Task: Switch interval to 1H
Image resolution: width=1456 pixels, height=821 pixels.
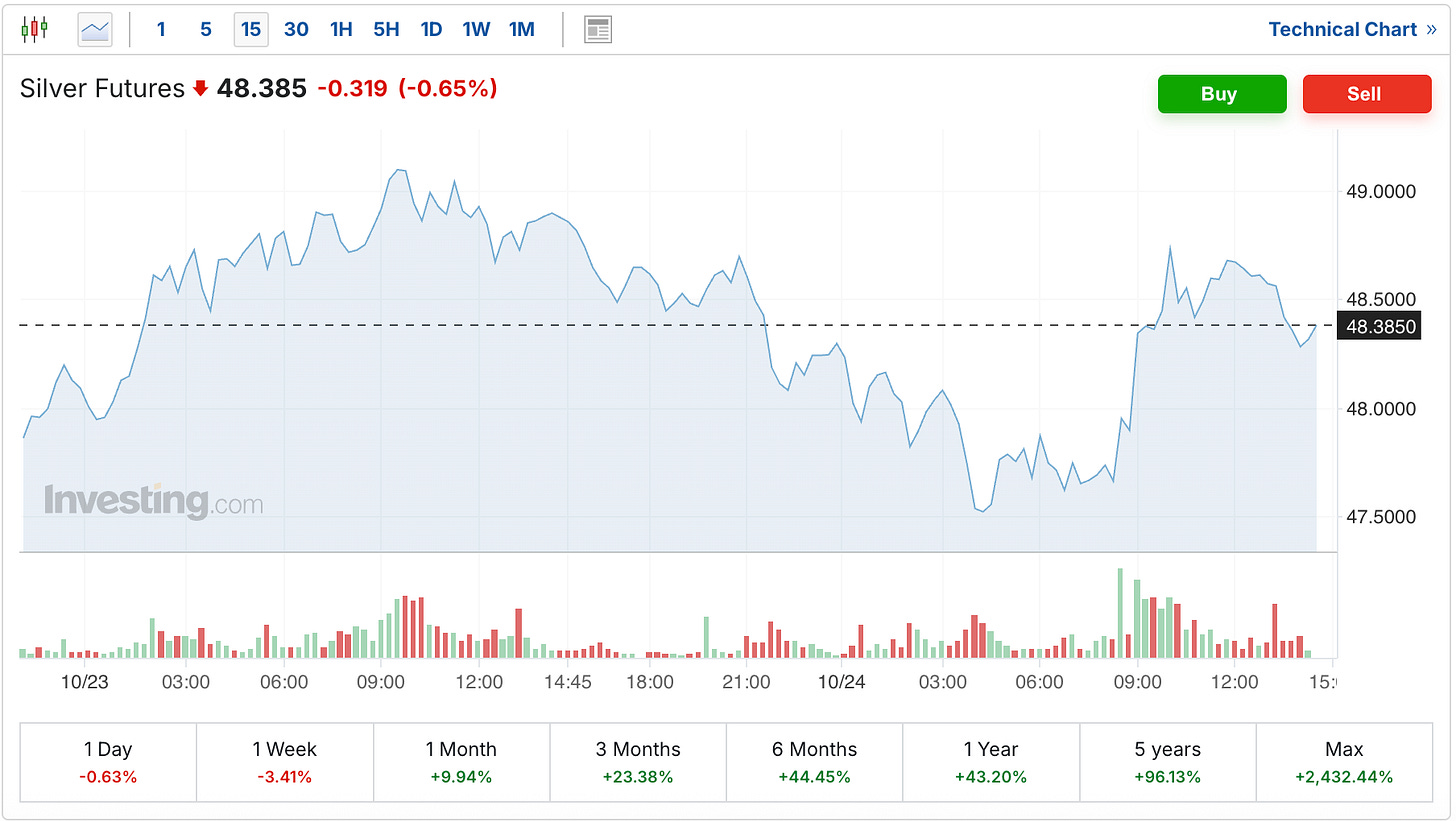Action: click(341, 29)
